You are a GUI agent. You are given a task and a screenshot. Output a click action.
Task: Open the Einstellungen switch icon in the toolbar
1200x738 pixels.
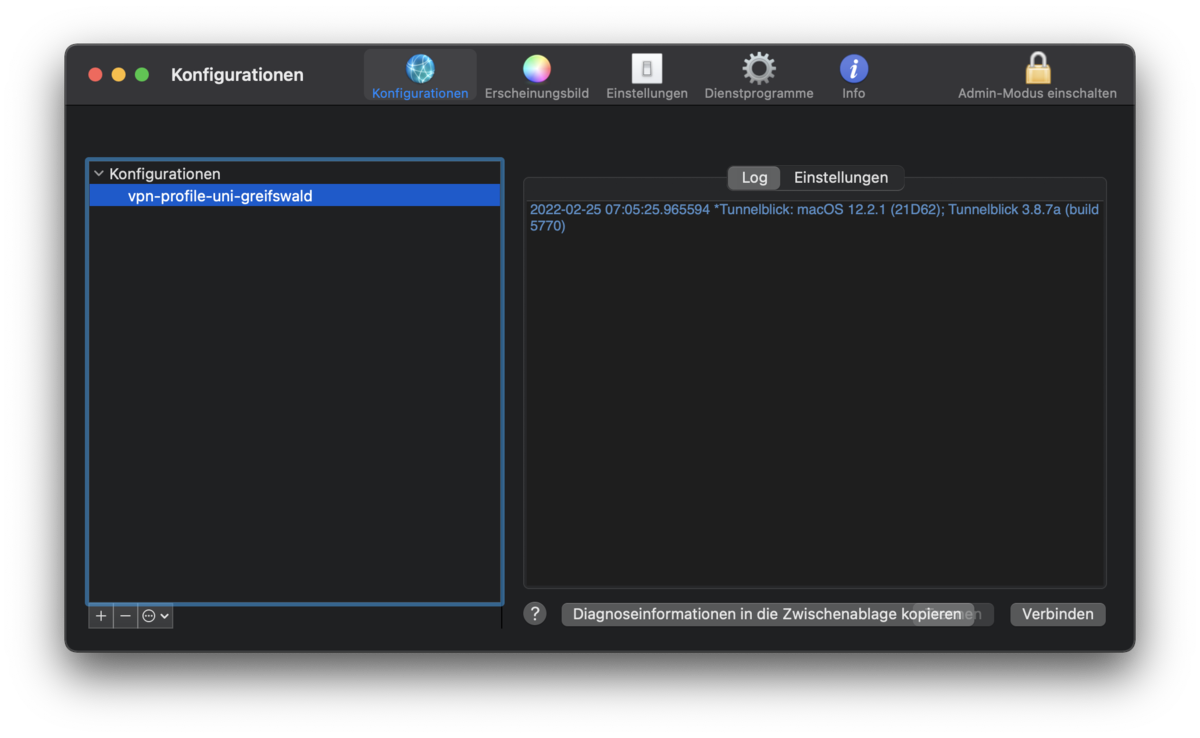click(x=647, y=69)
